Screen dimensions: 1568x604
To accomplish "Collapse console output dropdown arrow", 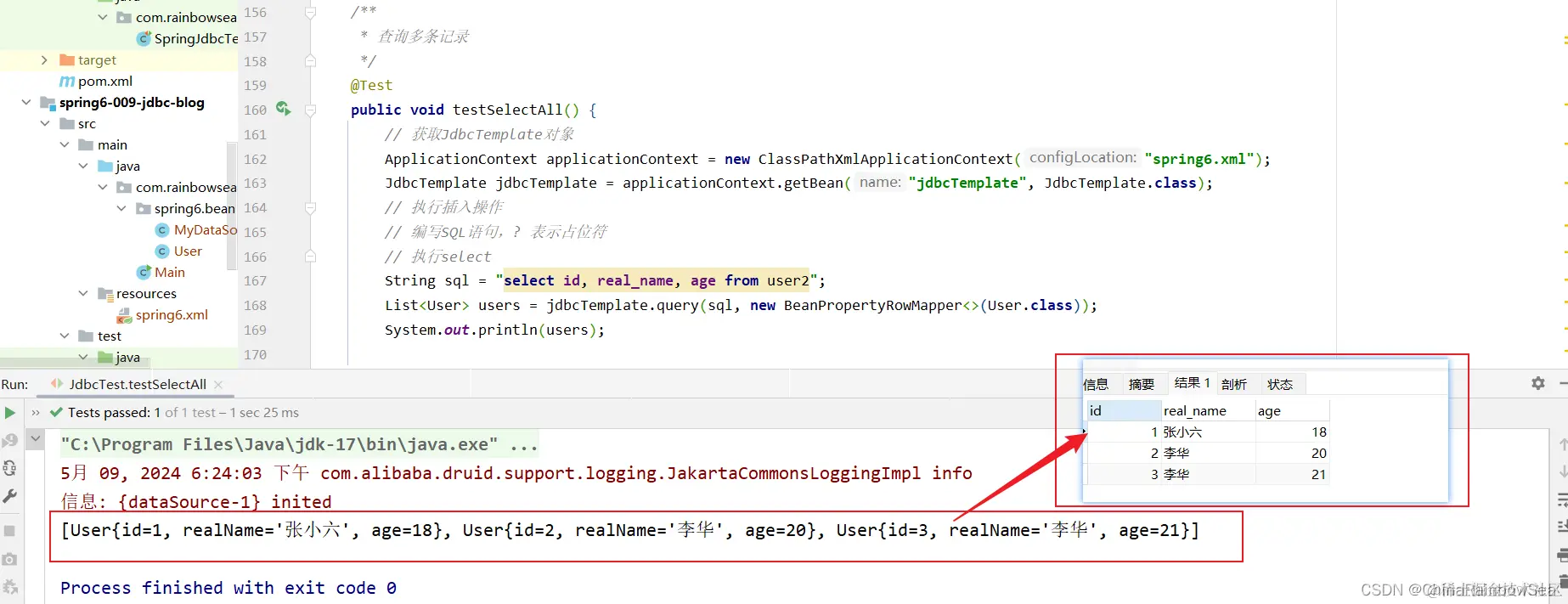I will point(36,439).
